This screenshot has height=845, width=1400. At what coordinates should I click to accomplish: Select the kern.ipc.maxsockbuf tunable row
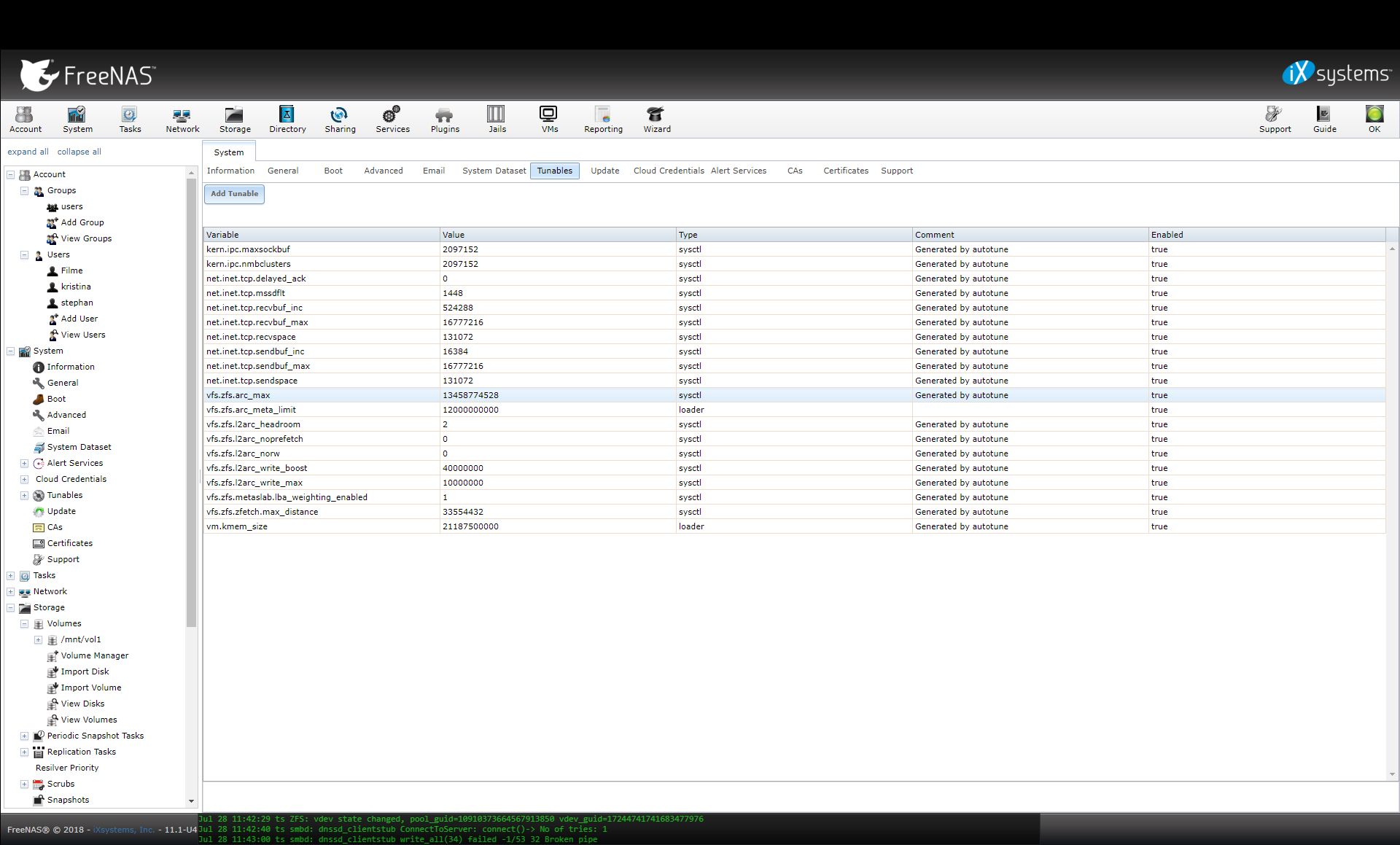tap(794, 249)
